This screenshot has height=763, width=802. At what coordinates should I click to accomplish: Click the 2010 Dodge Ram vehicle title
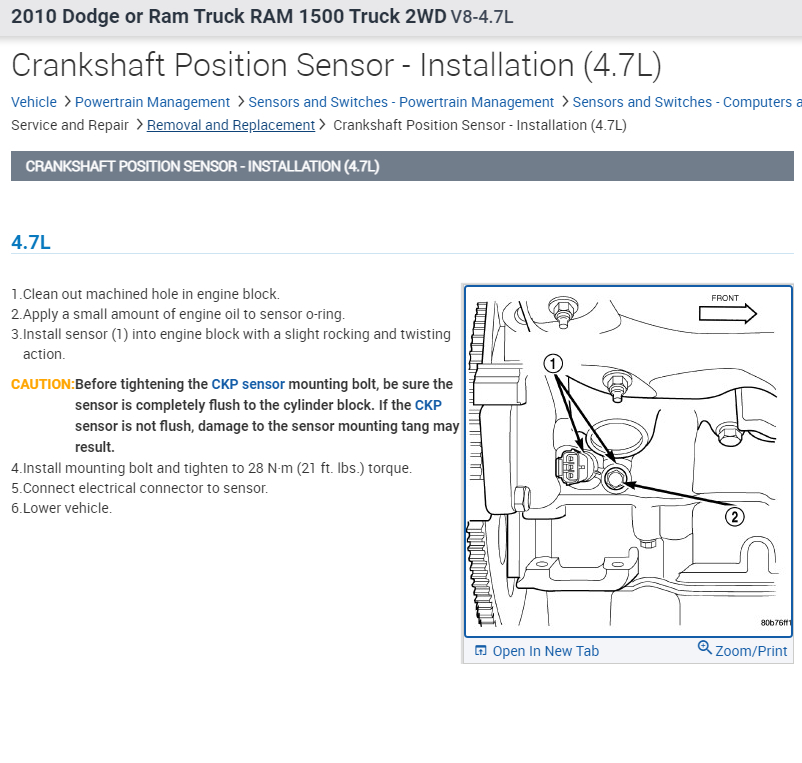tap(262, 17)
